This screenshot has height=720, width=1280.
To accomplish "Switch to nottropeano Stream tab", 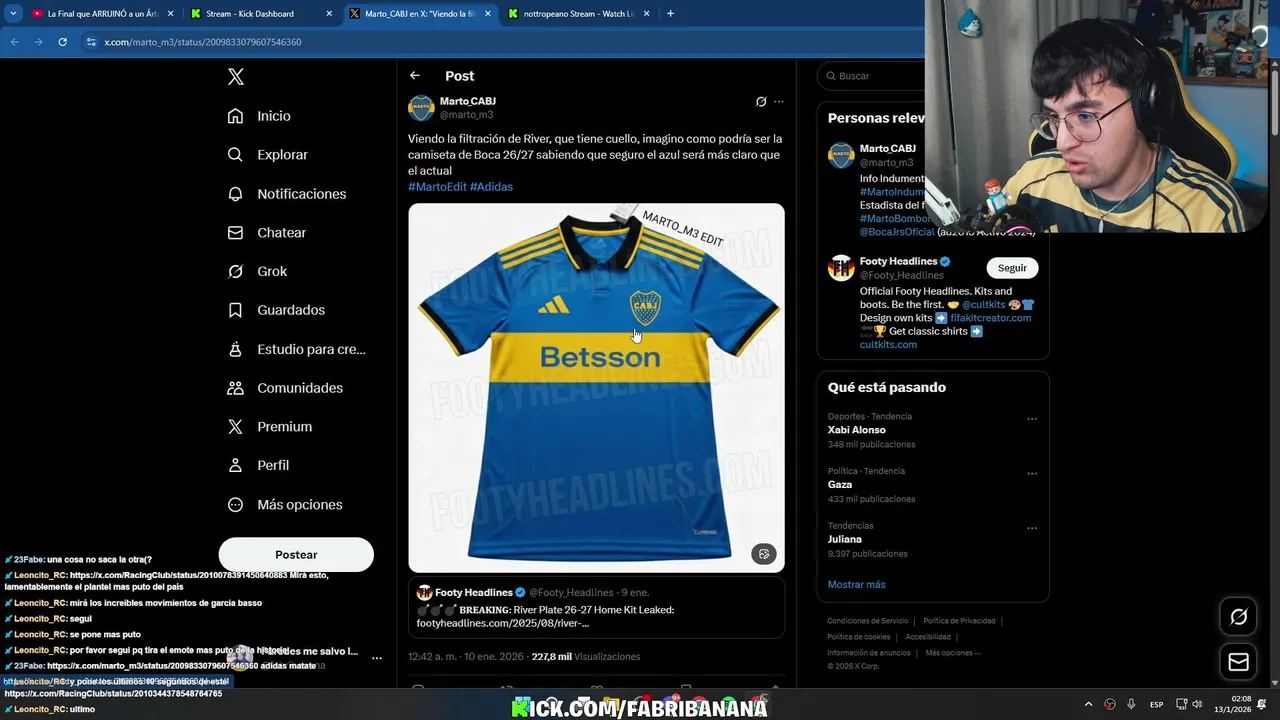I will point(579,14).
